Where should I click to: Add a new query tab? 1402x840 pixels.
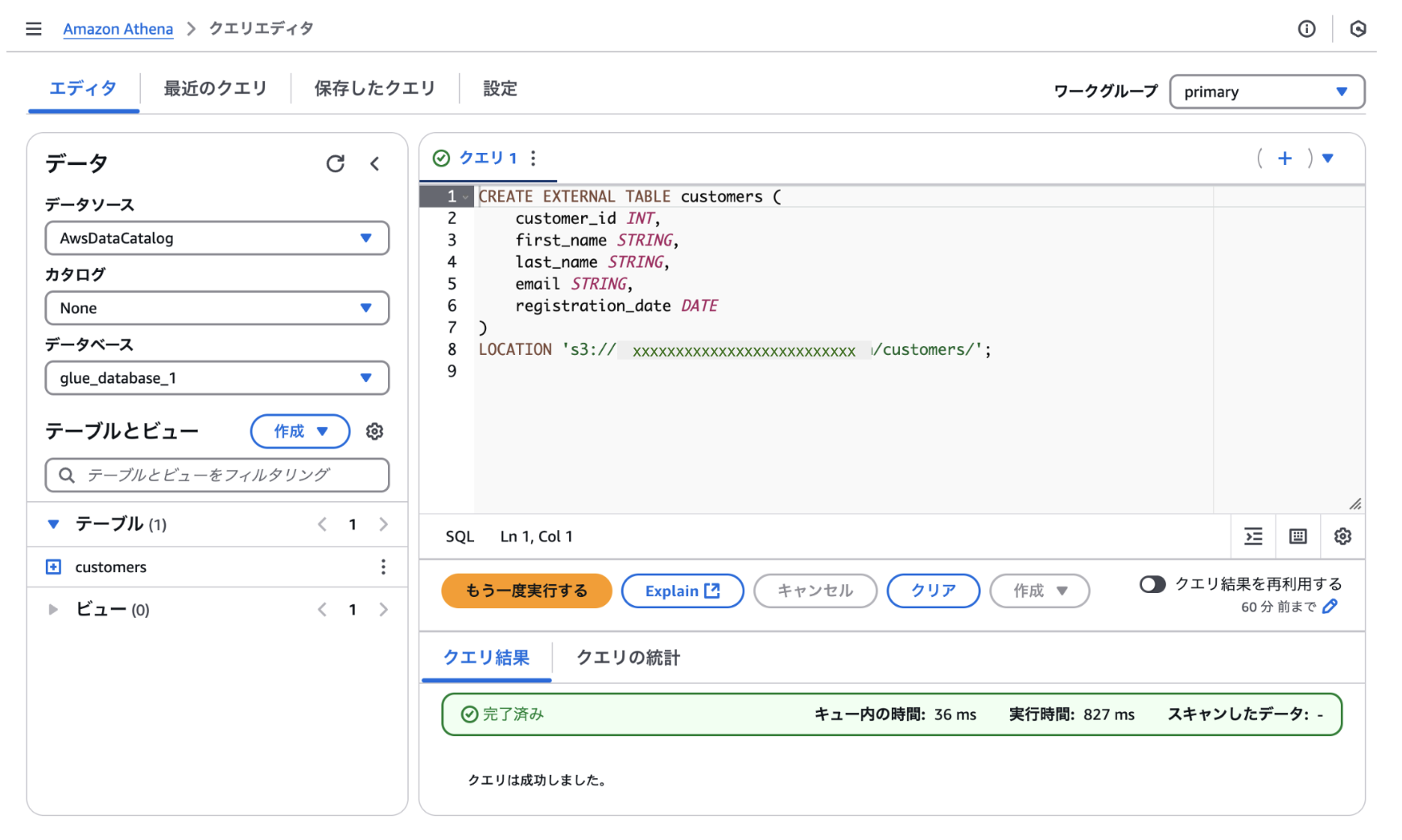[1284, 159]
